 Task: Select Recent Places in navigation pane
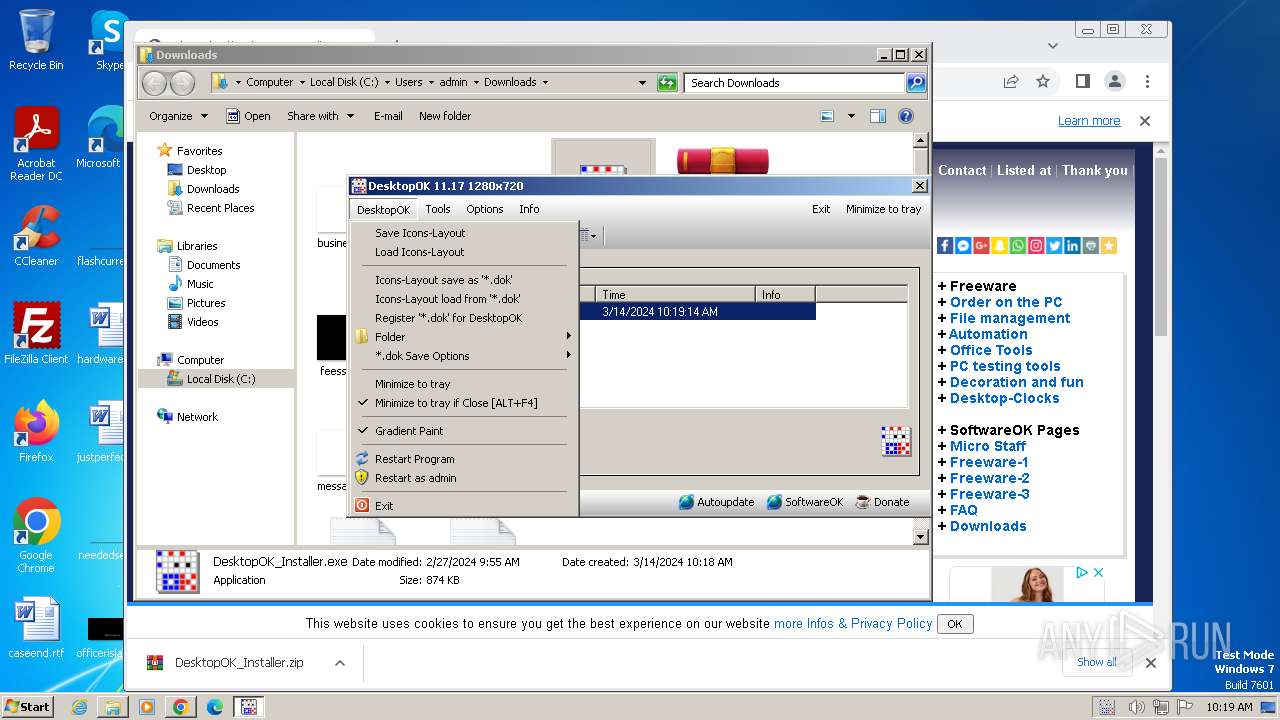coord(211,208)
